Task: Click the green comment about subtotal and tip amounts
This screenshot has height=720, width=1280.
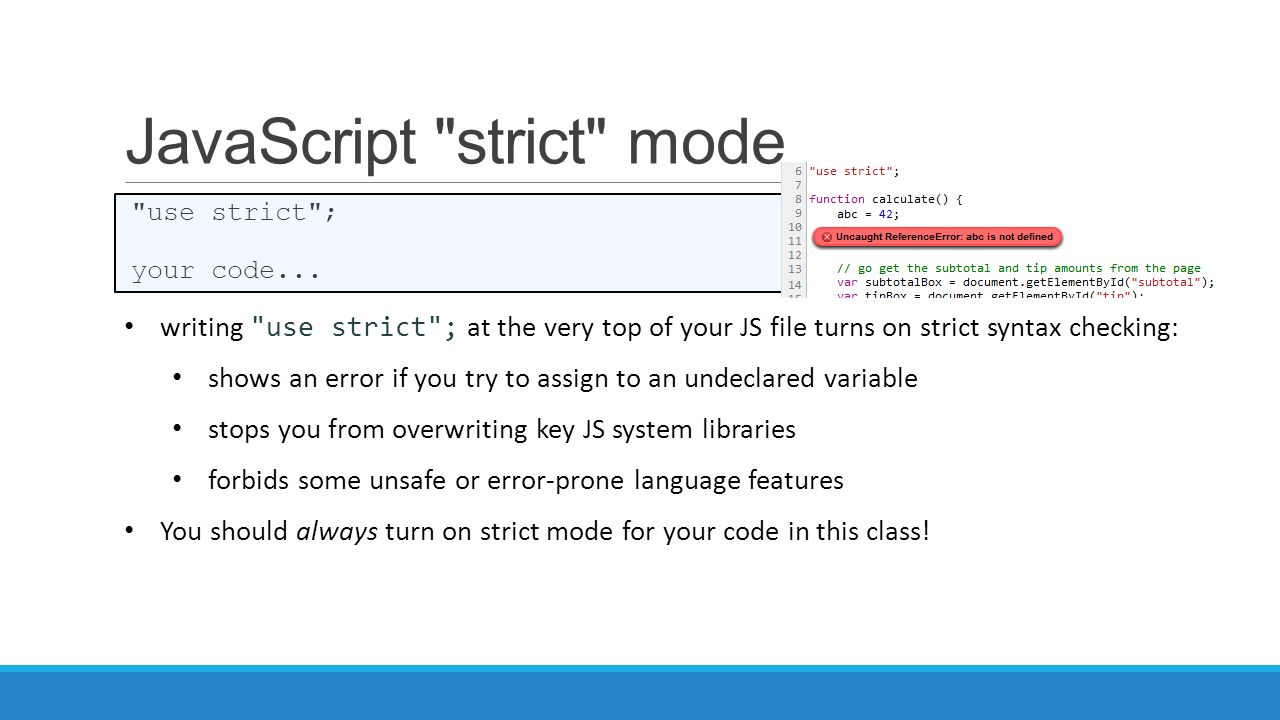Action: (x=1019, y=268)
